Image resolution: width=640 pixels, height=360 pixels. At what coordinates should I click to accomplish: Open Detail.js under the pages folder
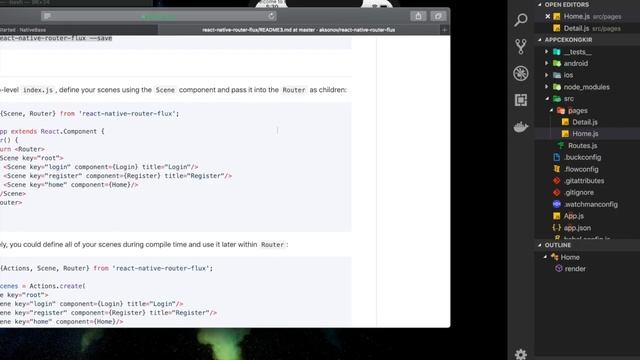coord(584,122)
